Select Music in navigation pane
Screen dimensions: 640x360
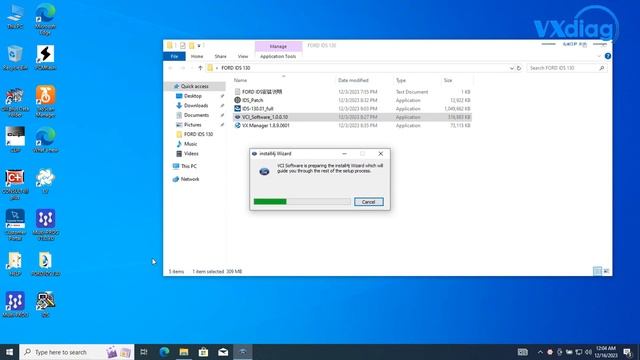pyautogui.click(x=190, y=144)
